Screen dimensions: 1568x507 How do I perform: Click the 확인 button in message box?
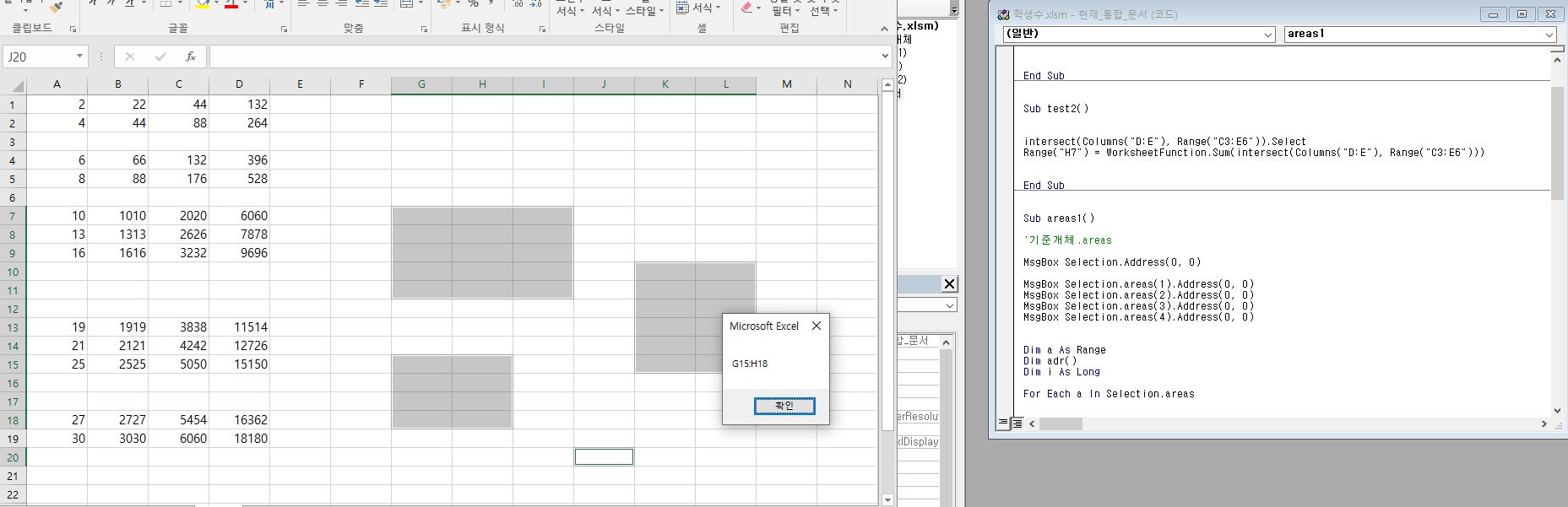784,406
